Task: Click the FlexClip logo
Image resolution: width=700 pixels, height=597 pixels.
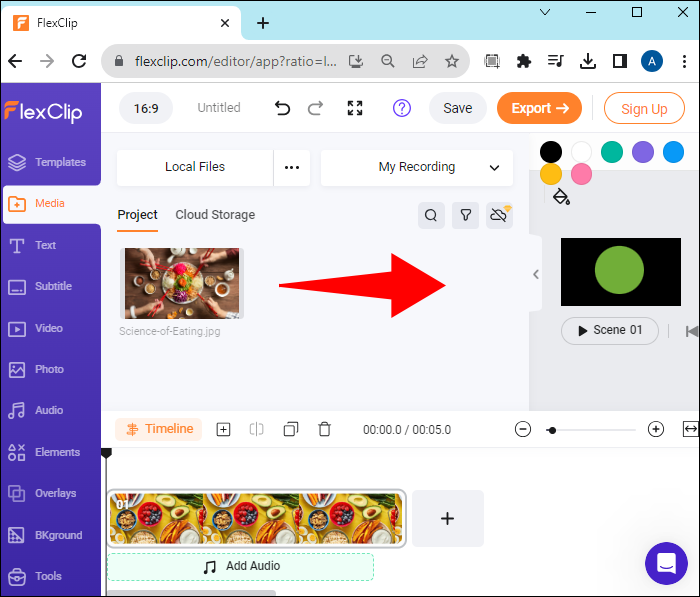Action: tap(43, 111)
